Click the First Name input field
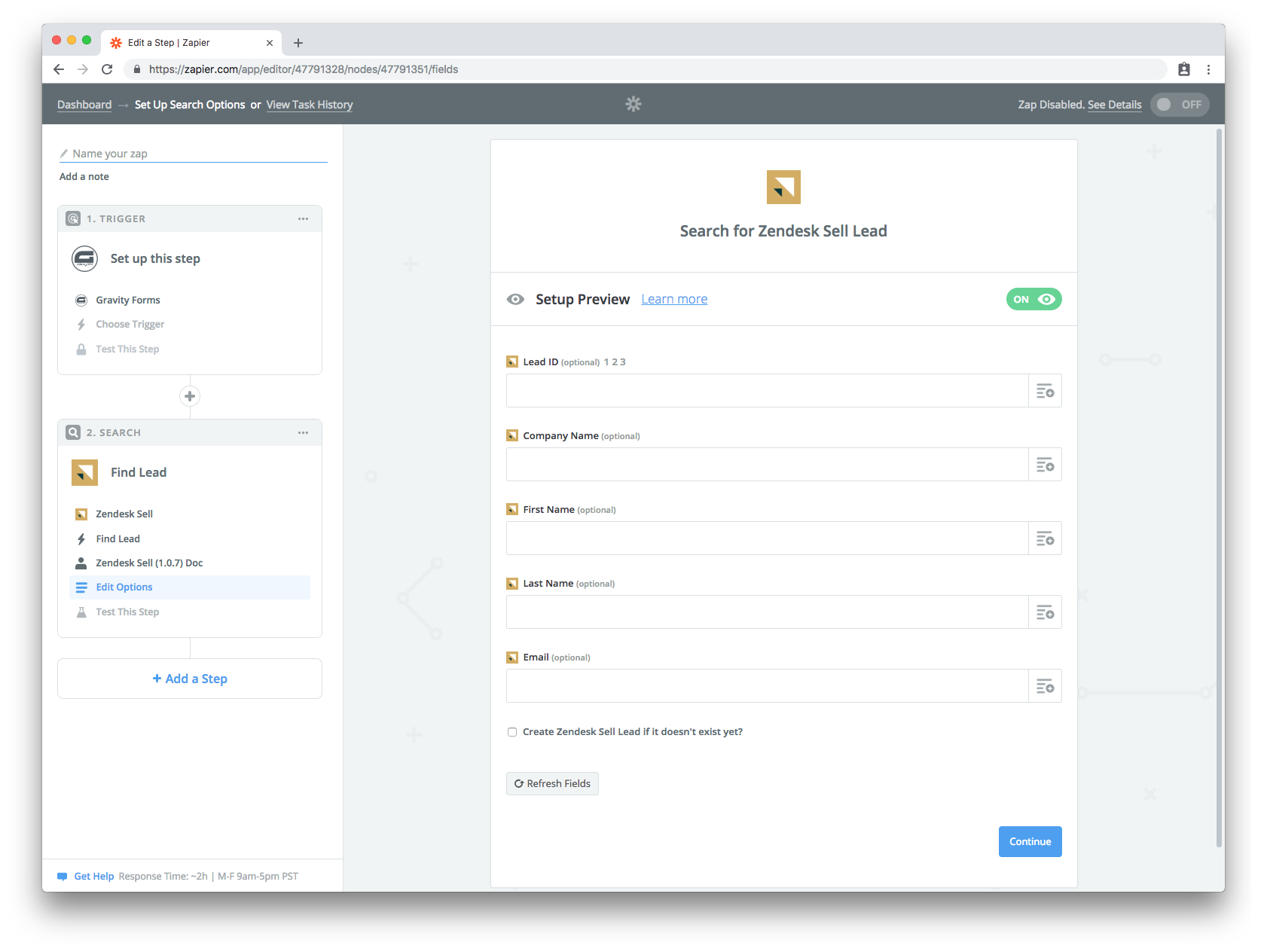Viewport: 1267px width, 952px height. [x=767, y=539]
